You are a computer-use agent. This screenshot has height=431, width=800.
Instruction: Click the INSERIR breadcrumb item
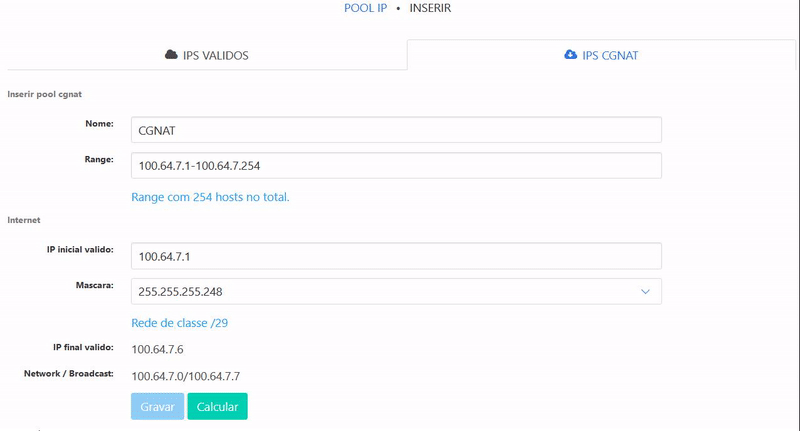(x=432, y=8)
